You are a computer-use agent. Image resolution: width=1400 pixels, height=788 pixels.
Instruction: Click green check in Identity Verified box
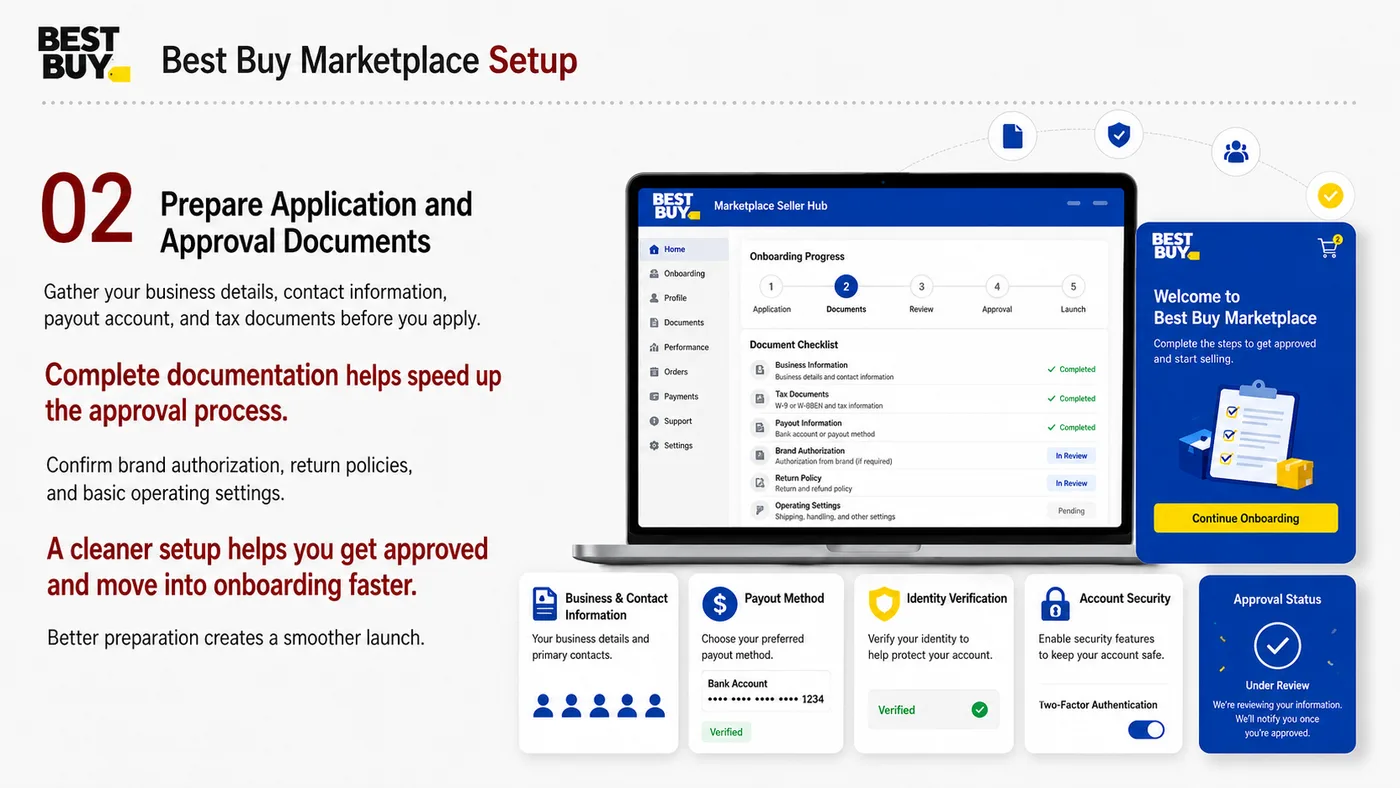979,710
